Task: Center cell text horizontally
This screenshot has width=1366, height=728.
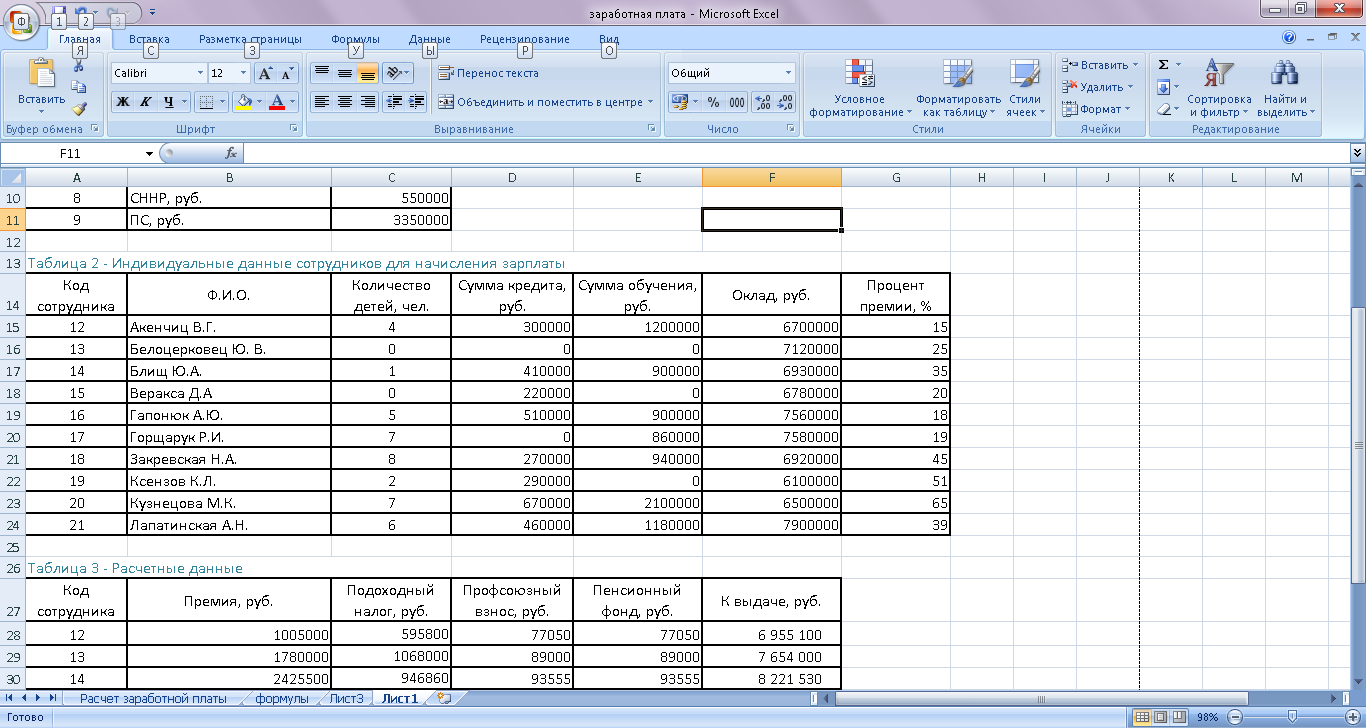Action: coord(344,102)
